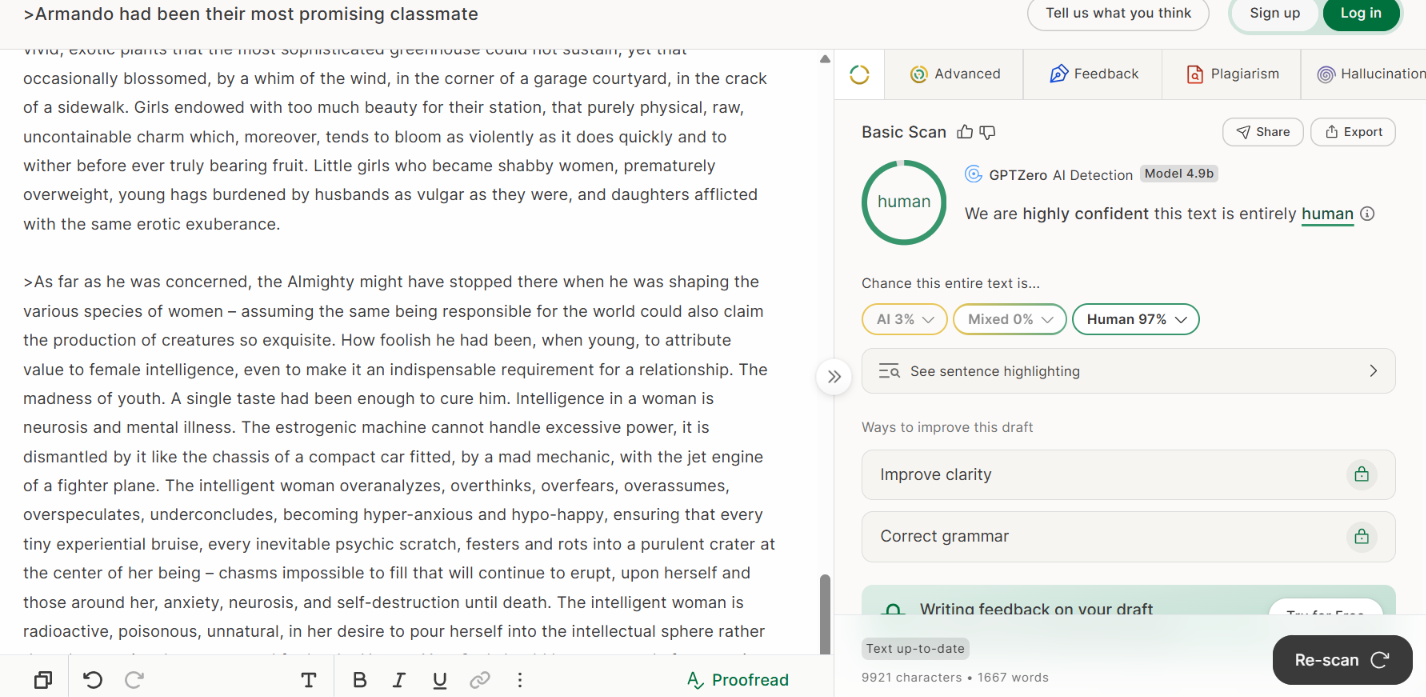This screenshot has width=1426, height=697.
Task: Expand the Human 97% dropdown
Action: [x=1136, y=319]
